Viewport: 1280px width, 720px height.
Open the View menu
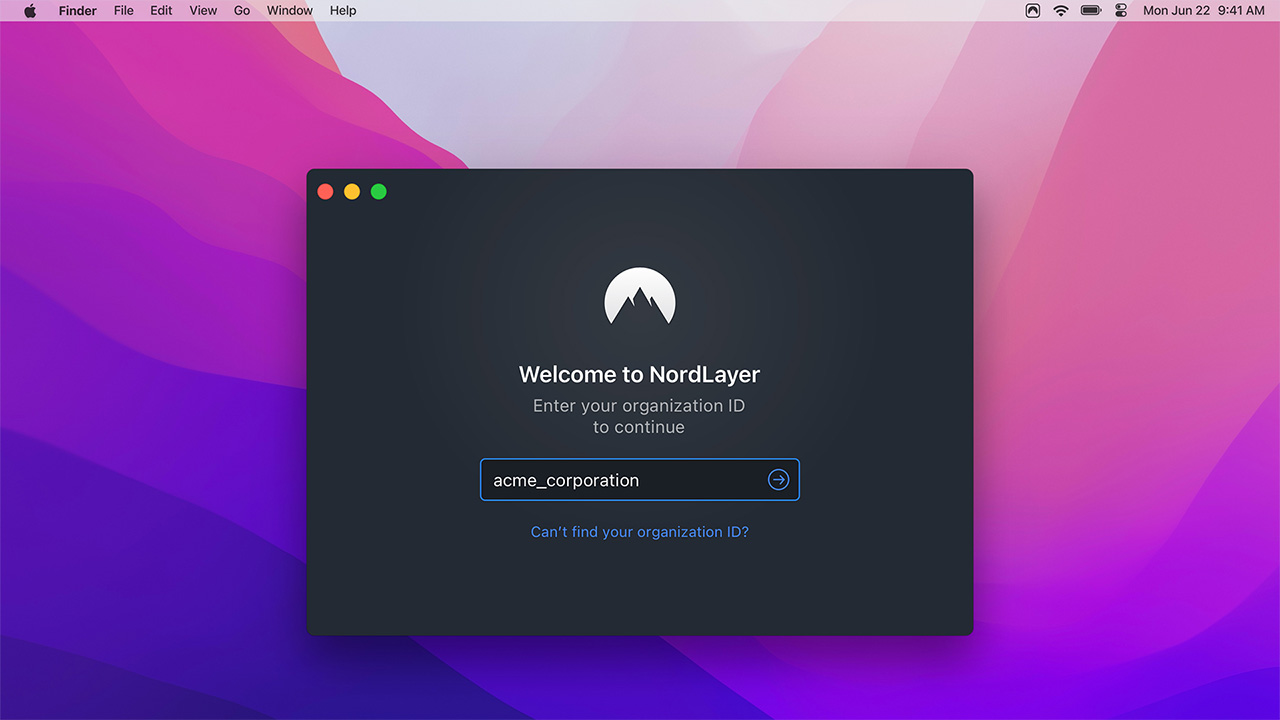coord(202,11)
